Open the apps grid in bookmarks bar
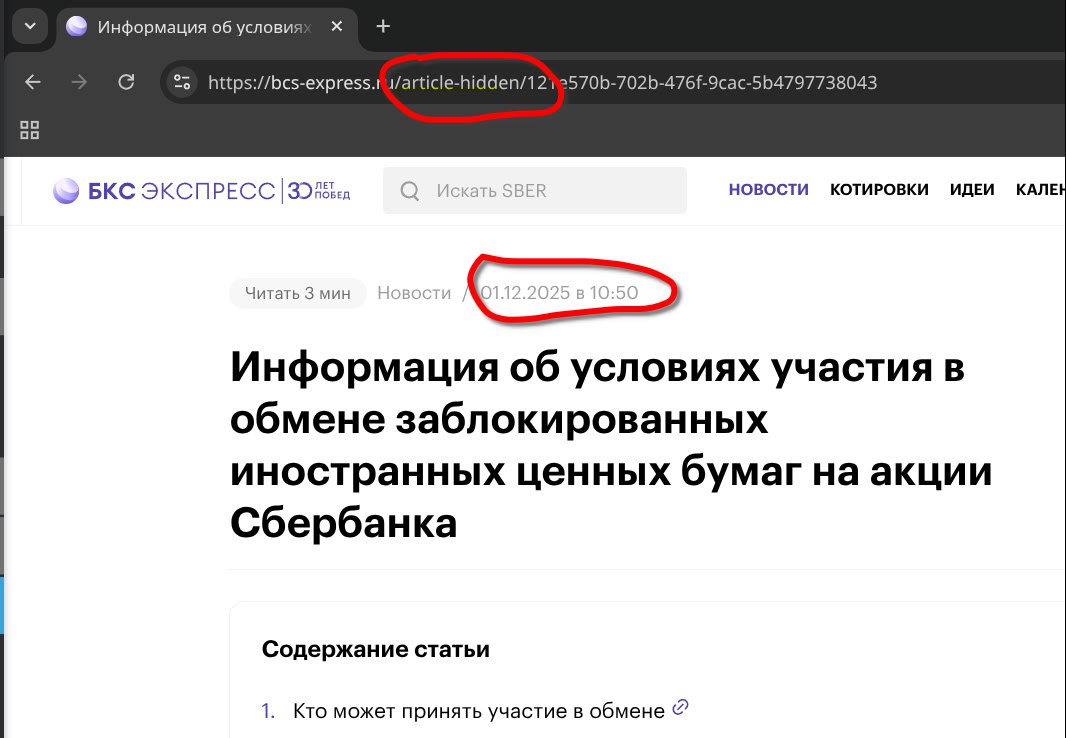Image resolution: width=1066 pixels, height=738 pixels. tap(29, 129)
